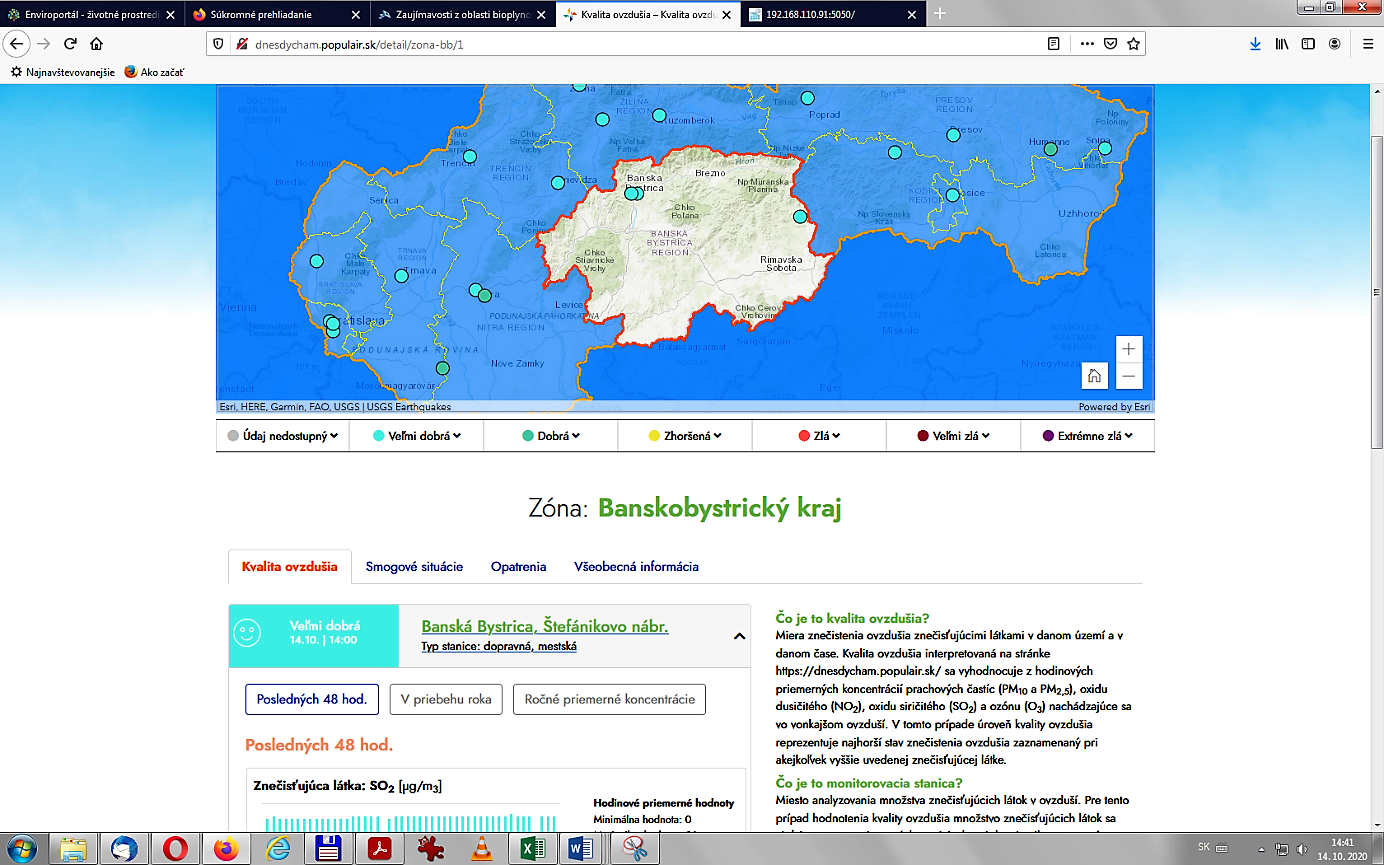Open Banská Bystrica, Štefánikovo nábr. link
This screenshot has height=865, width=1384.
pyautogui.click(x=544, y=627)
